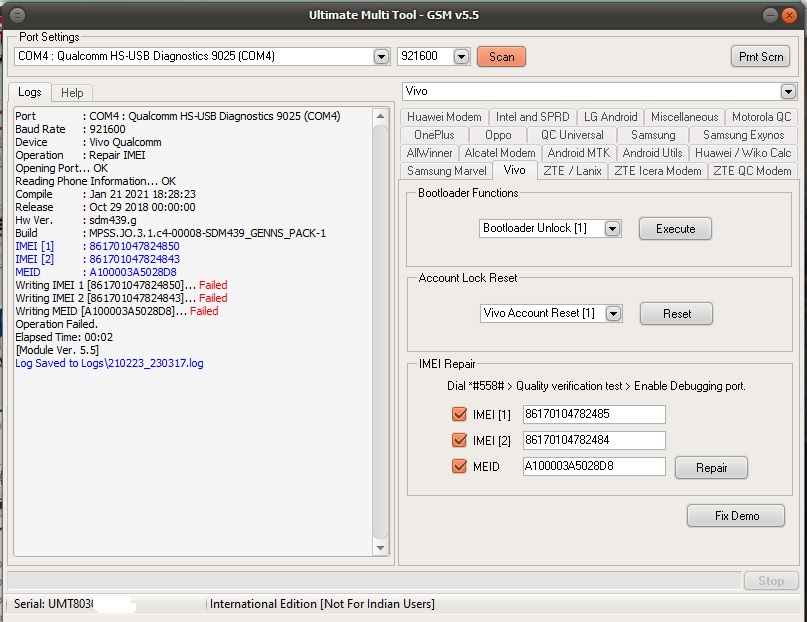Open the baud rate 921600 dropdown

coord(462,56)
